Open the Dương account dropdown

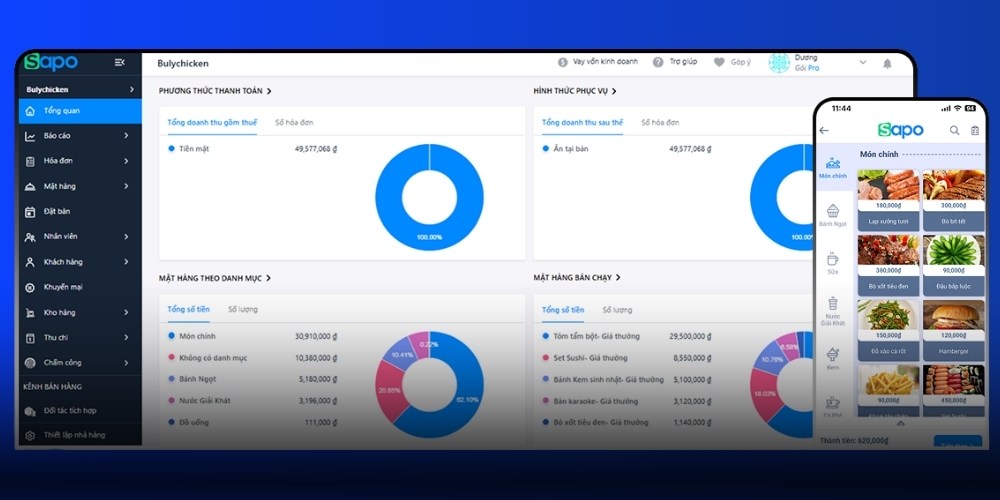point(862,62)
